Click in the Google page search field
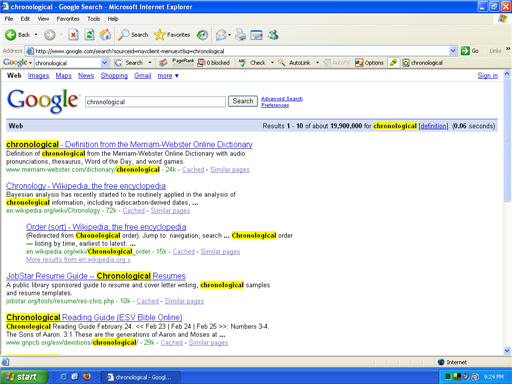This screenshot has width=512, height=384. (155, 102)
